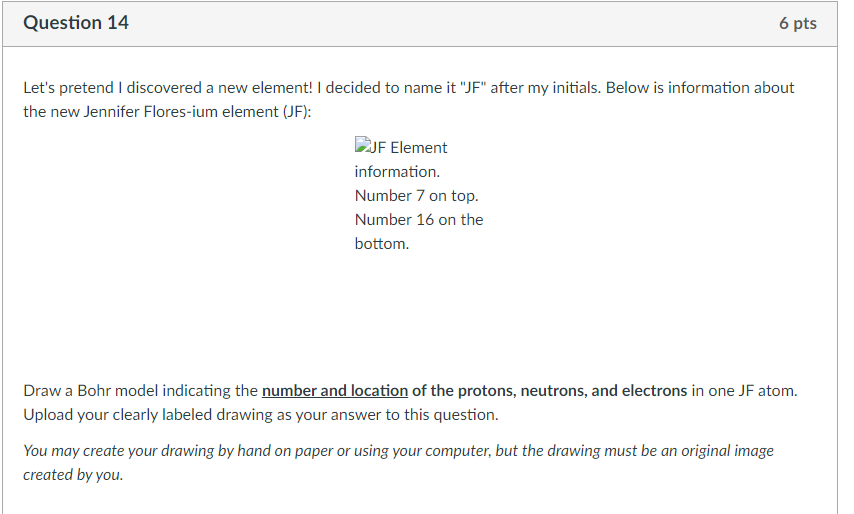Click 'Number 7 on top.' text line
The width and height of the screenshot is (854, 514).
coord(417,195)
